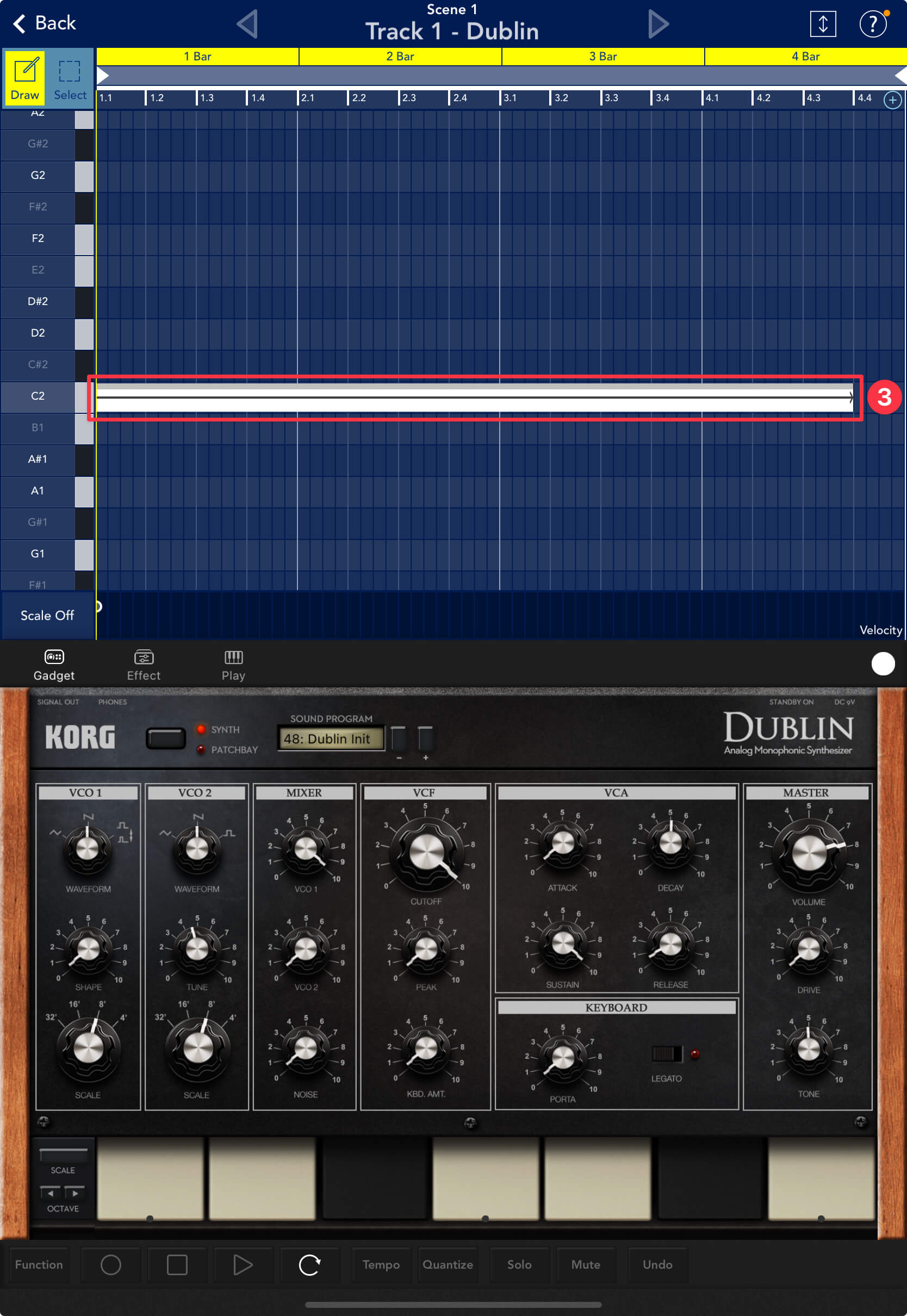The height and width of the screenshot is (1316, 907).
Task: Toggle the LEGATO switch
Action: [x=666, y=1054]
